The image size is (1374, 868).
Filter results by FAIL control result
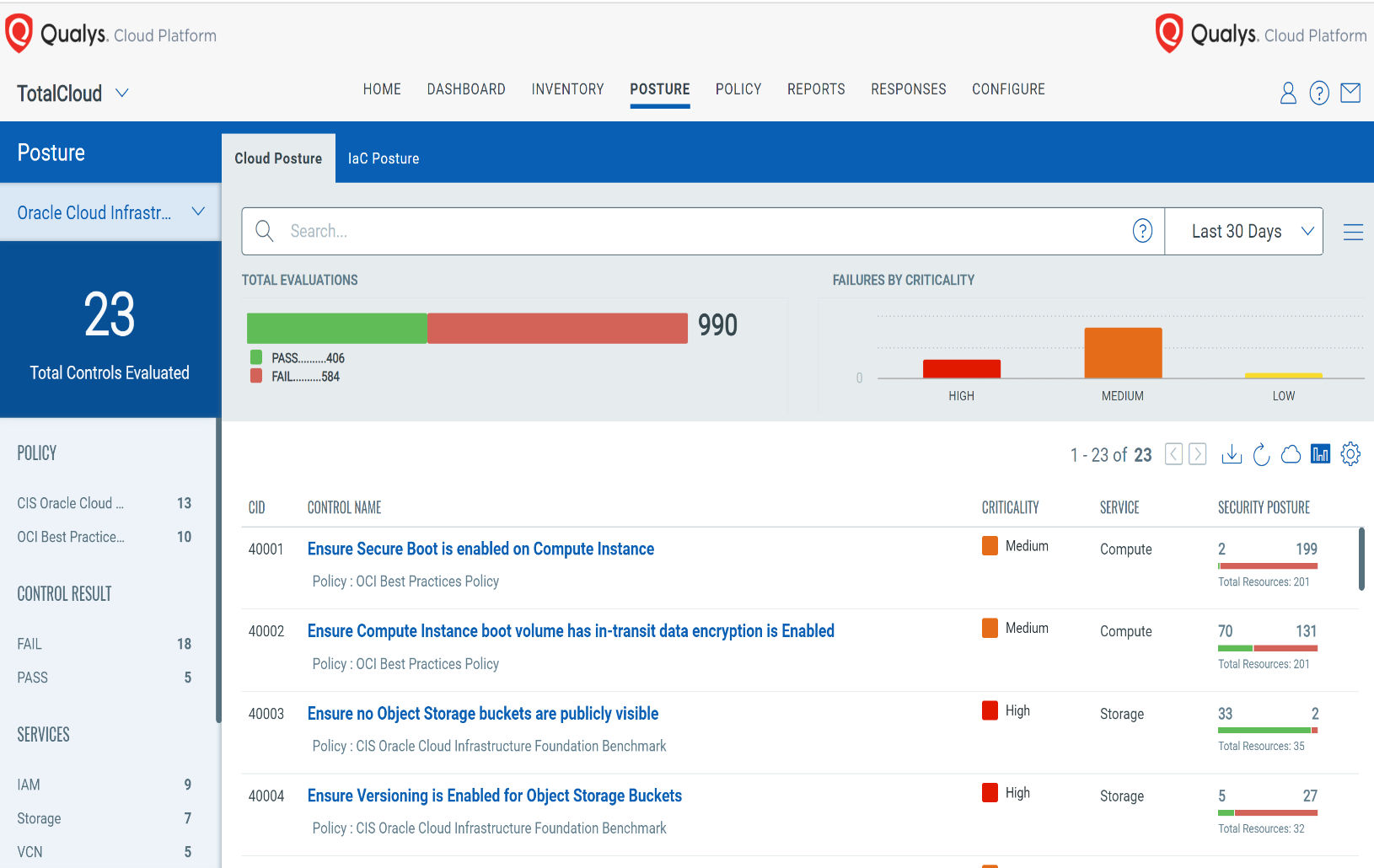coord(29,643)
